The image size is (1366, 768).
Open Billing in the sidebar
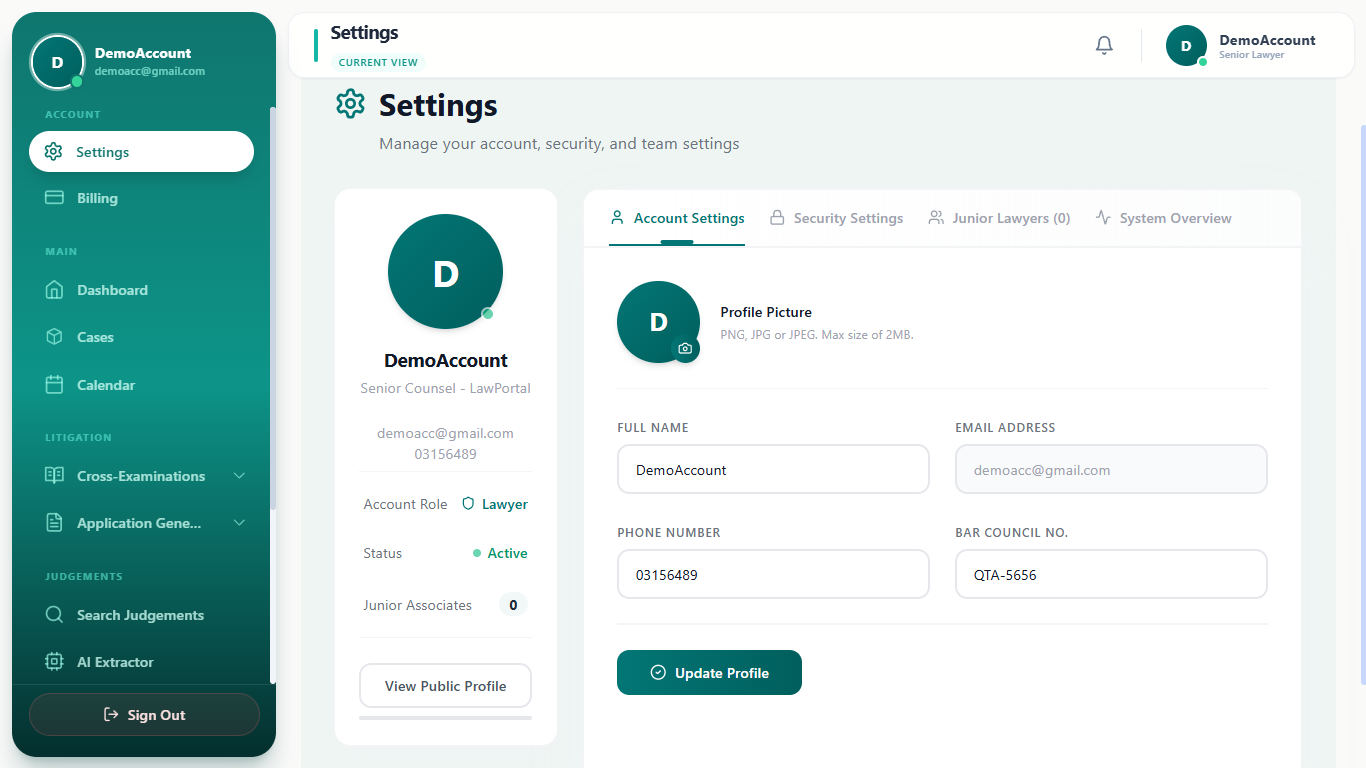click(141, 198)
